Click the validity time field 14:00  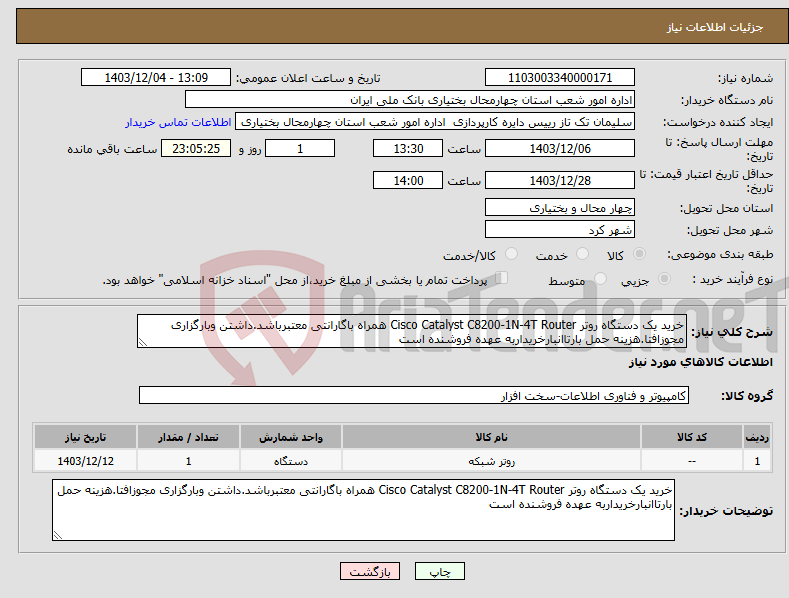point(408,180)
